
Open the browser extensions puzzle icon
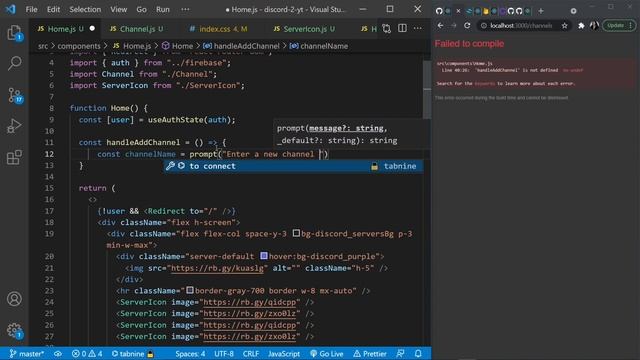pos(581,26)
